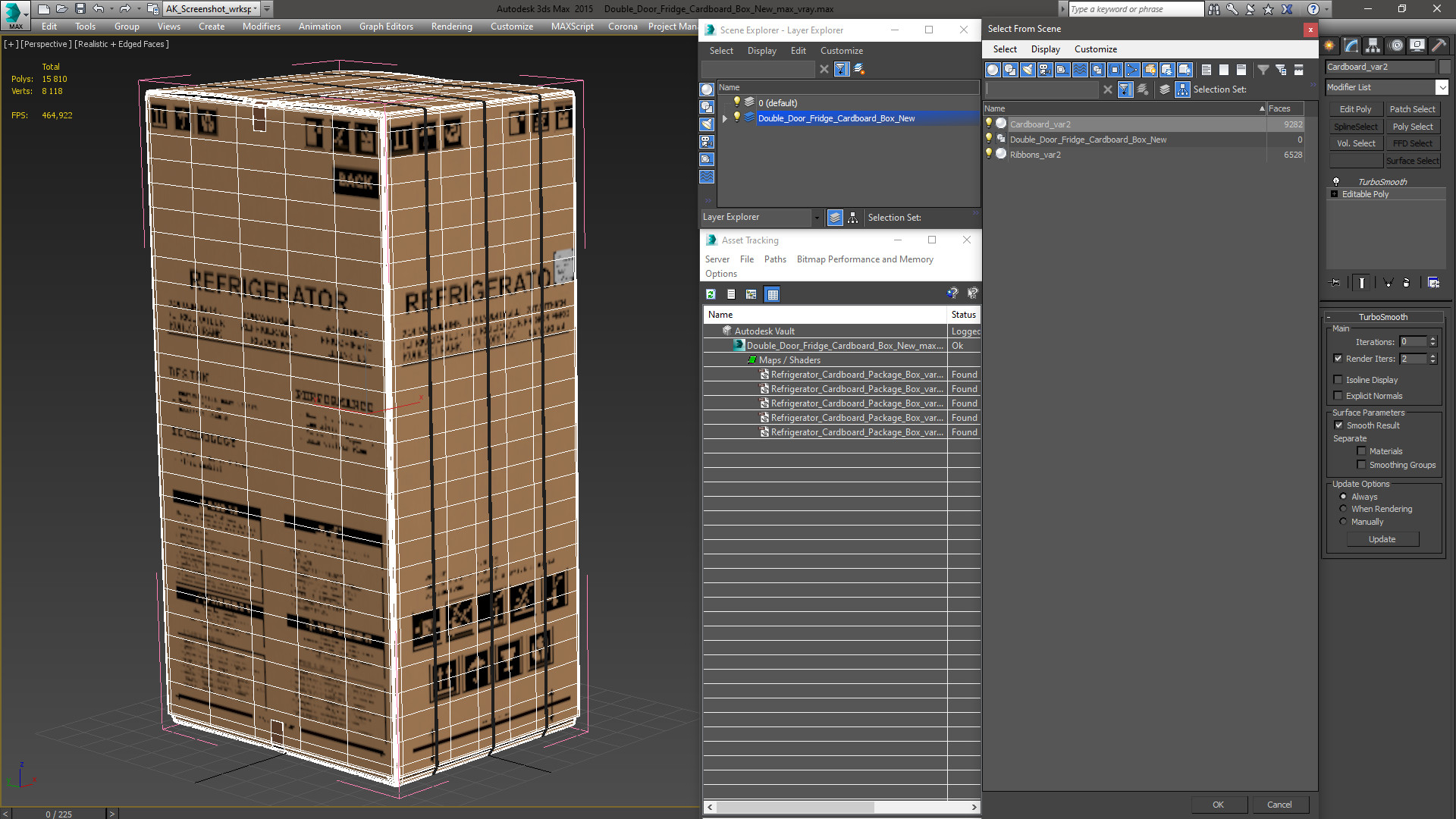The image size is (1456, 819).
Task: Click the Update button in TurboSmooth
Action: point(1382,539)
